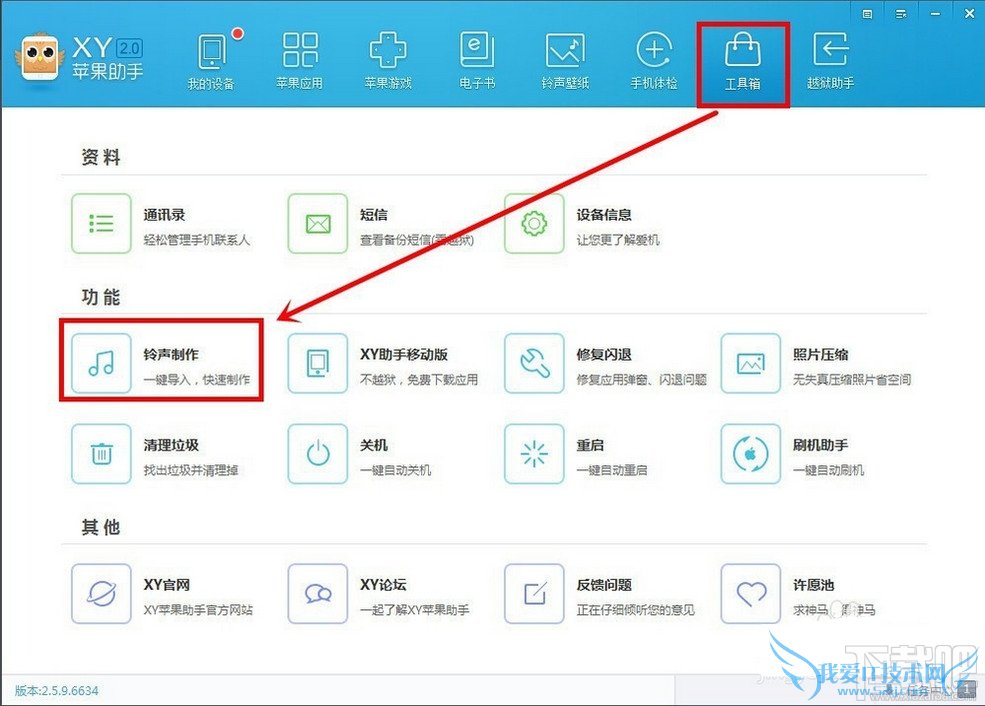This screenshot has width=985, height=706.
Task: Open the 电子书 tab
Action: coord(477,62)
